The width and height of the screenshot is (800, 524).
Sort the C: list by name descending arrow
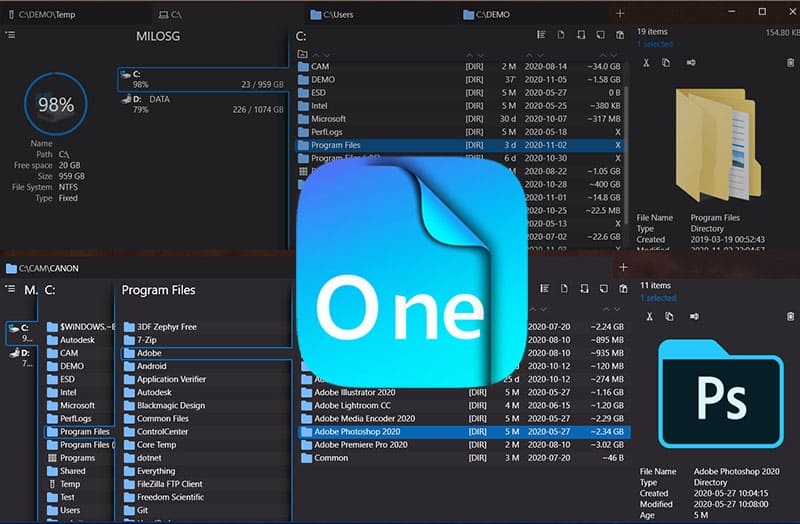pyautogui.click(x=327, y=55)
